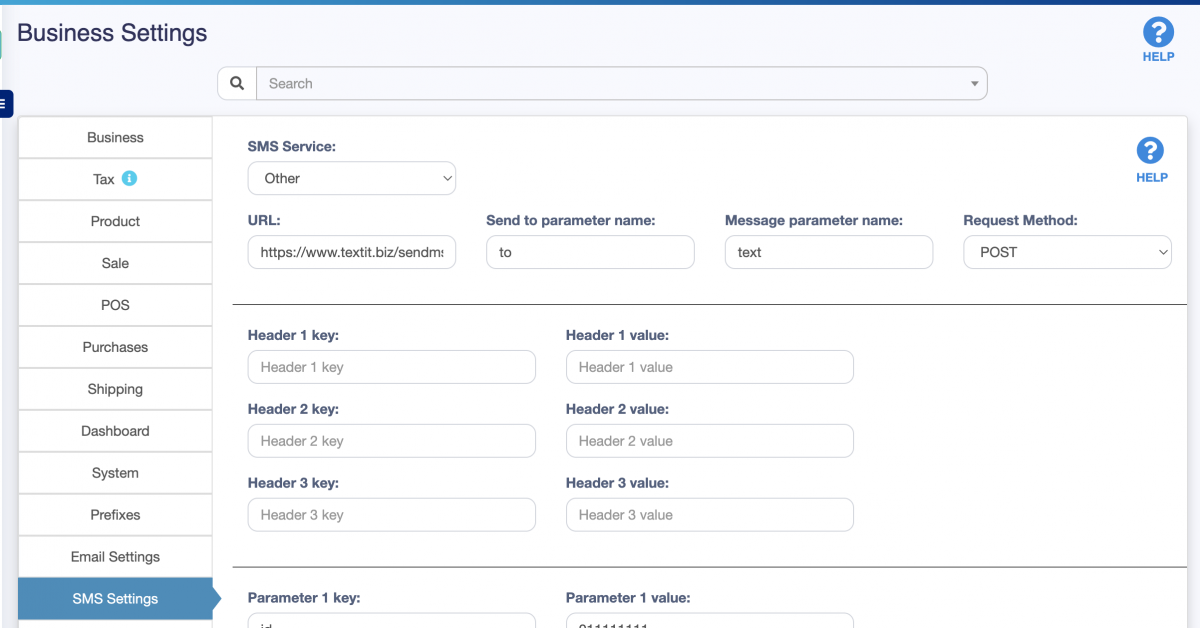Click the Parameter 1 key label
This screenshot has height=628, width=1200.
click(x=304, y=598)
